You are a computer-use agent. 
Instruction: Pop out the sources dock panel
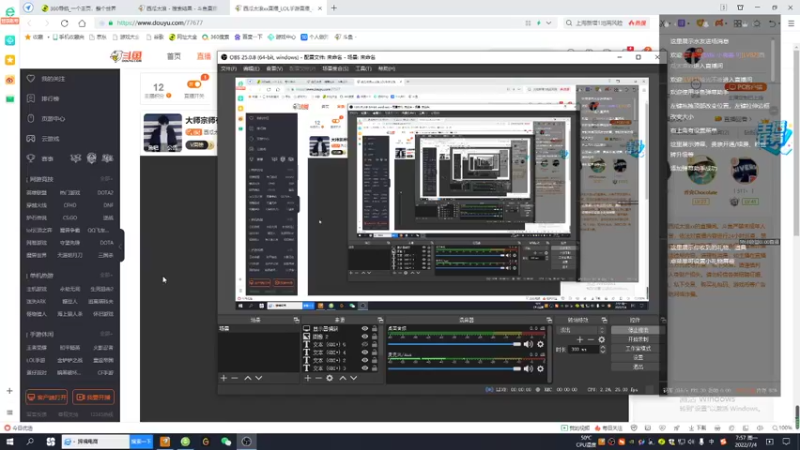click(380, 320)
